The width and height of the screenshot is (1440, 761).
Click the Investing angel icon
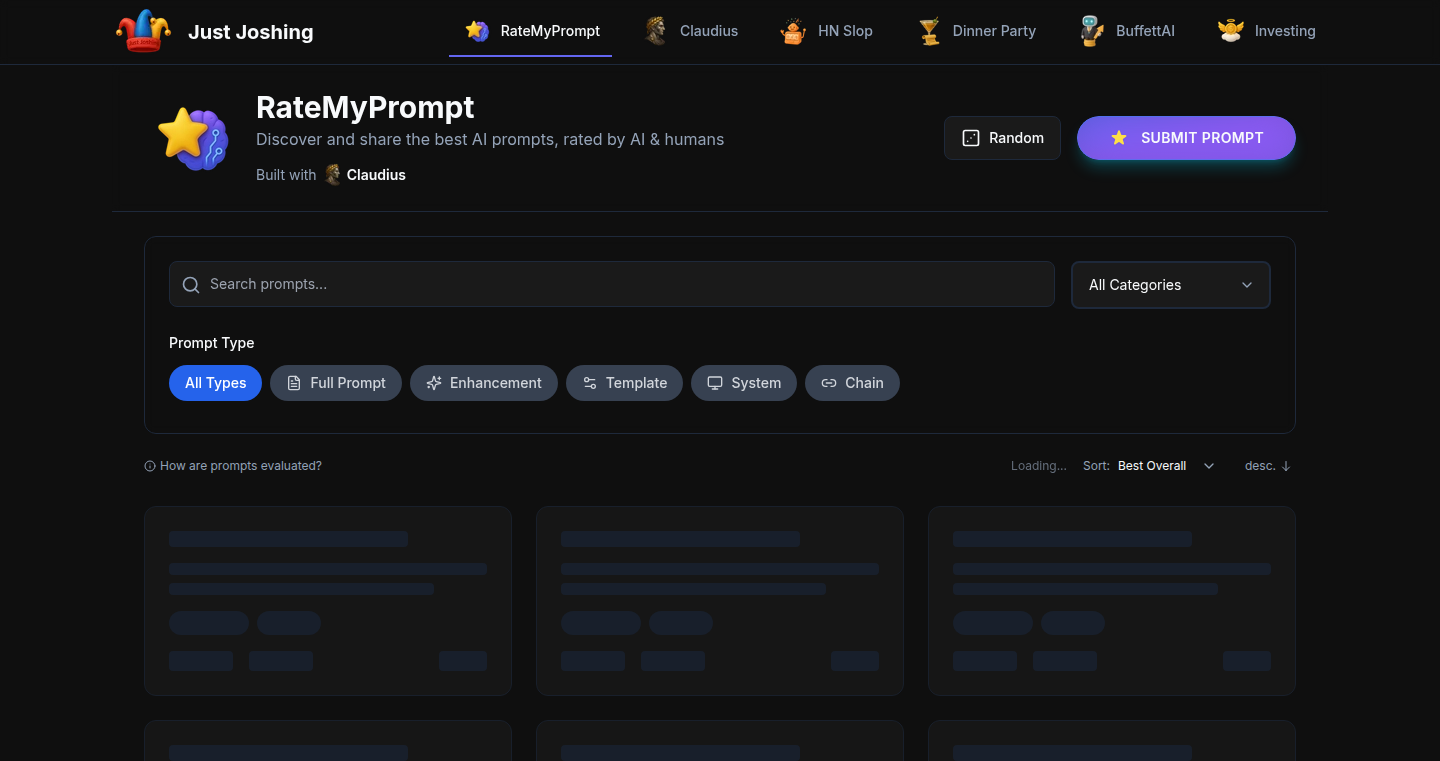pos(1230,31)
